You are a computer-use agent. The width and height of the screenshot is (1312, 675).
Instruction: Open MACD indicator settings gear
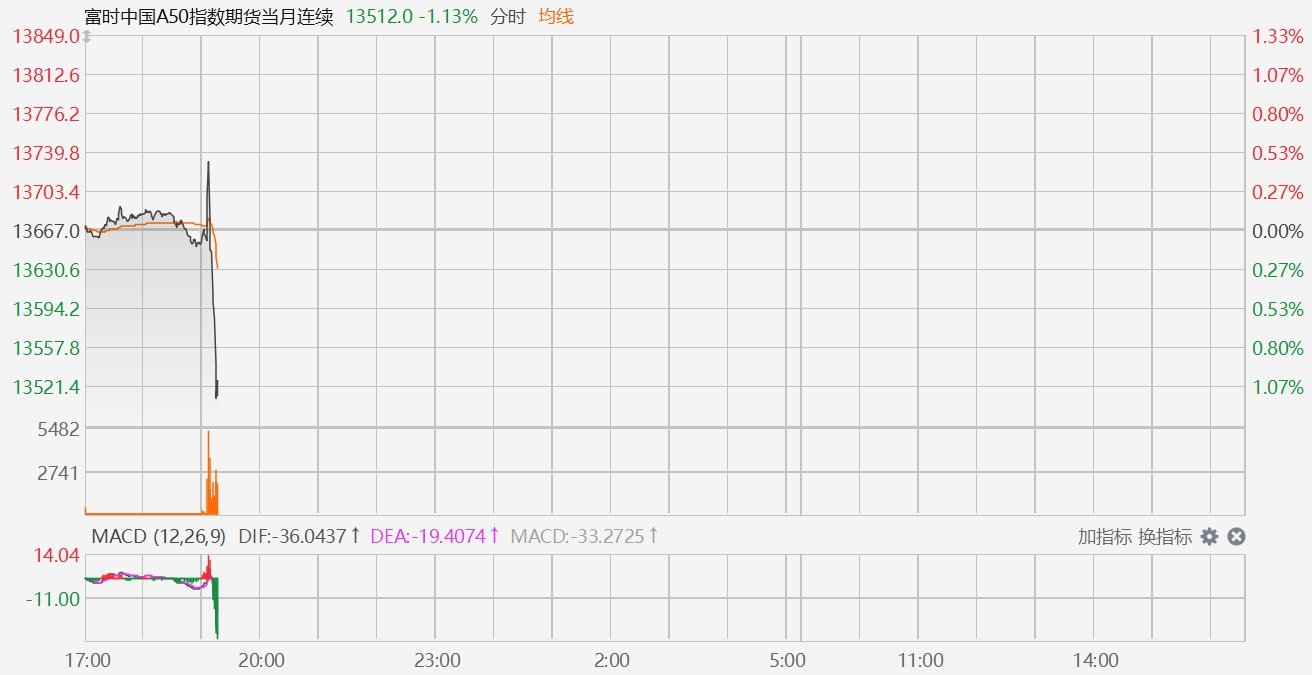click(x=1209, y=537)
